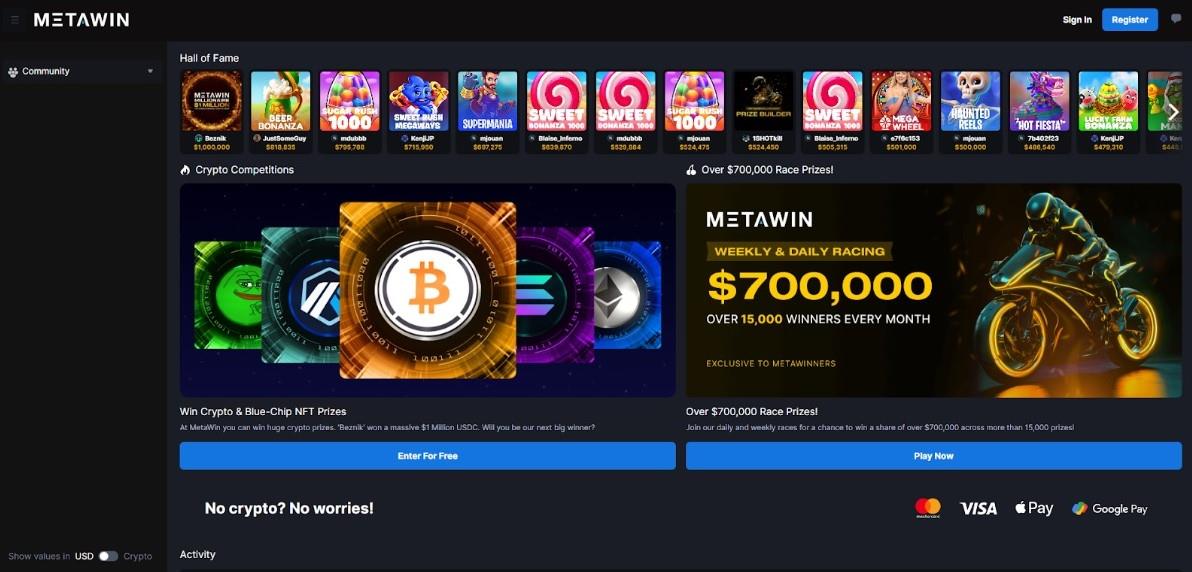Image resolution: width=1192 pixels, height=572 pixels.
Task: Open the $700,000 racing banner
Action: tap(934, 290)
